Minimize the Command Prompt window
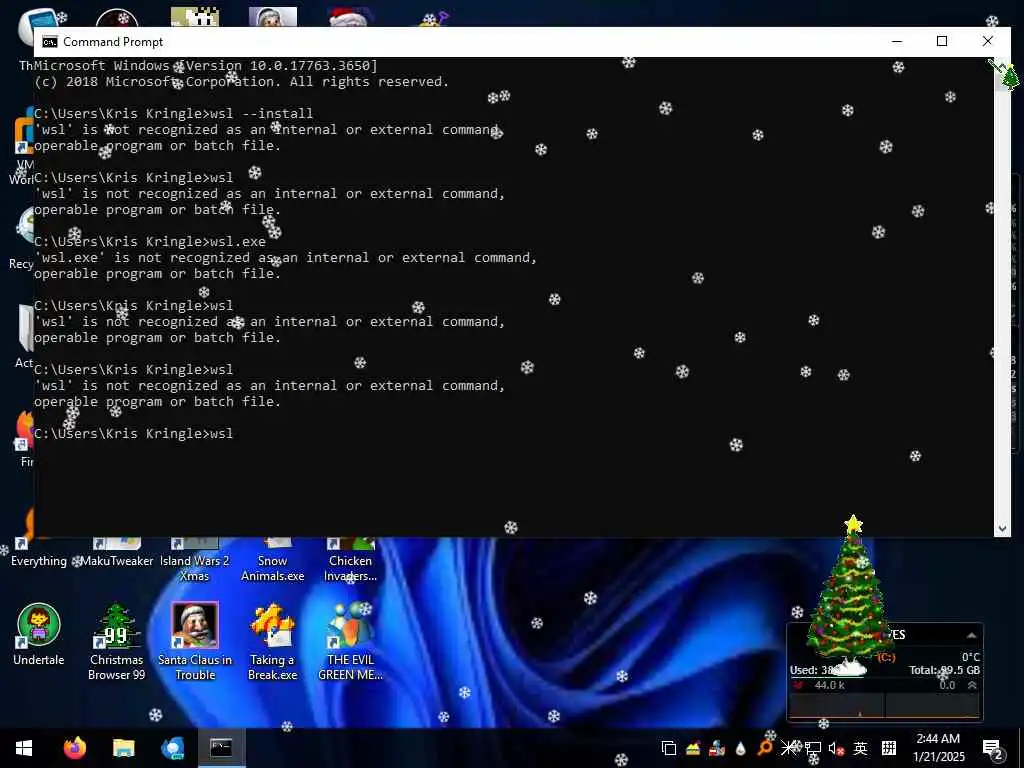Screen dimensions: 1024x768 (897, 41)
